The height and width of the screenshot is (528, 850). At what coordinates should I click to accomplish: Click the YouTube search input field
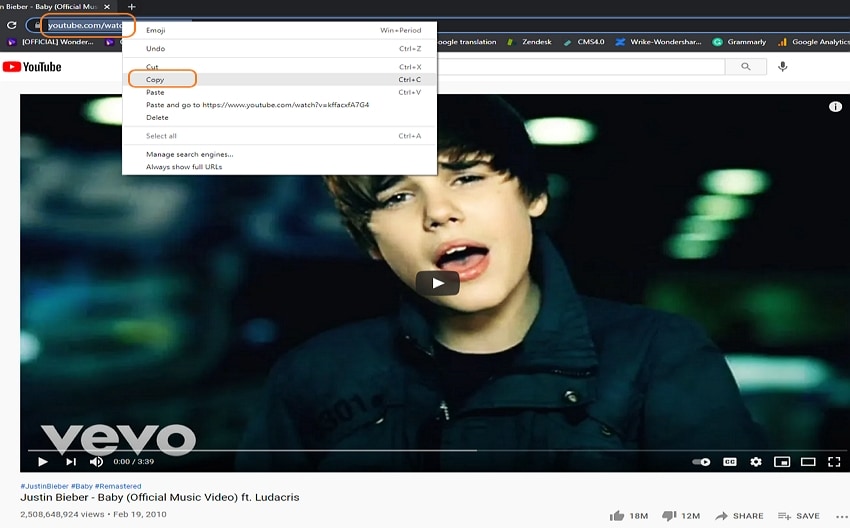click(x=581, y=67)
